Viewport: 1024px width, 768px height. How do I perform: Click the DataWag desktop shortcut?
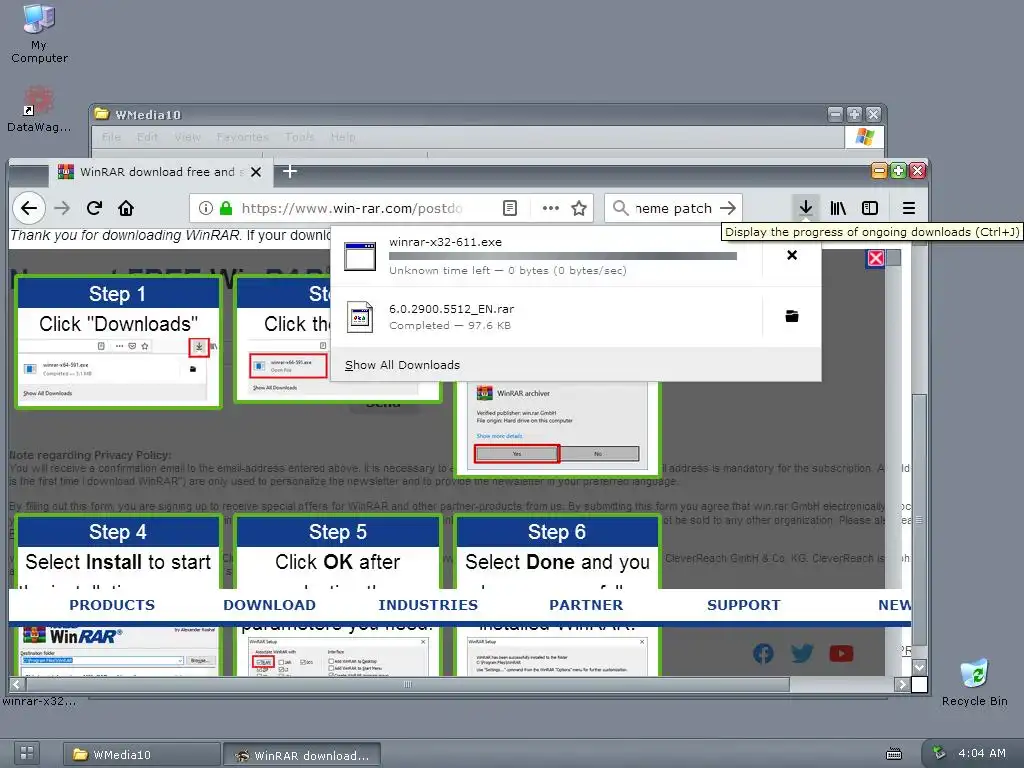point(39,109)
